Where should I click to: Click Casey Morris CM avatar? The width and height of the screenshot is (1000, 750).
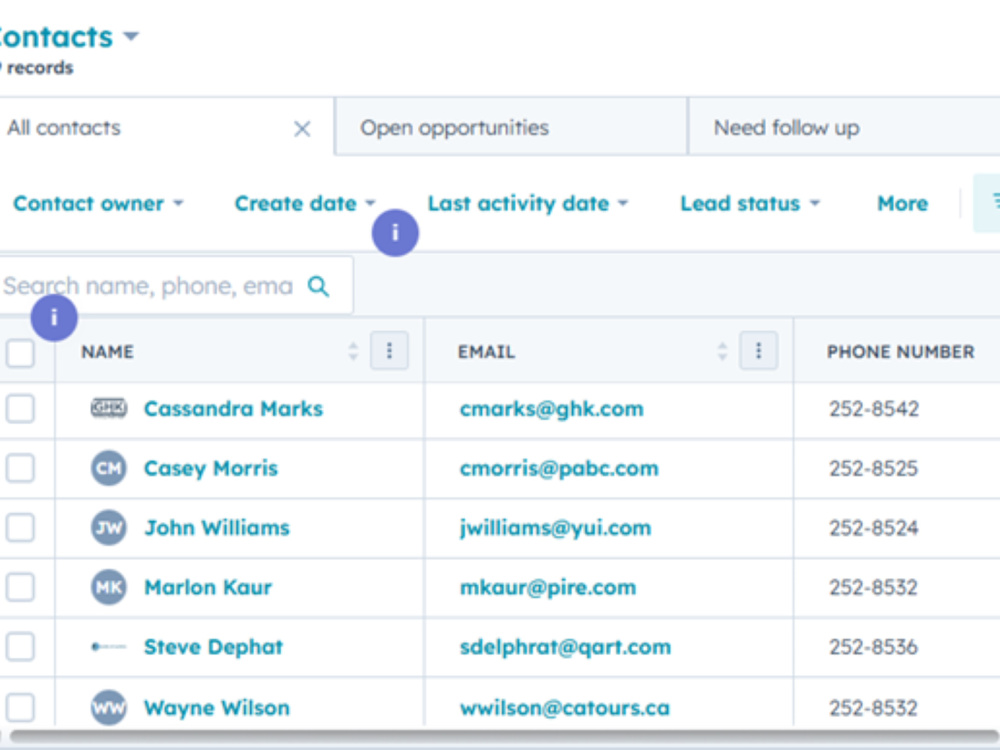108,468
